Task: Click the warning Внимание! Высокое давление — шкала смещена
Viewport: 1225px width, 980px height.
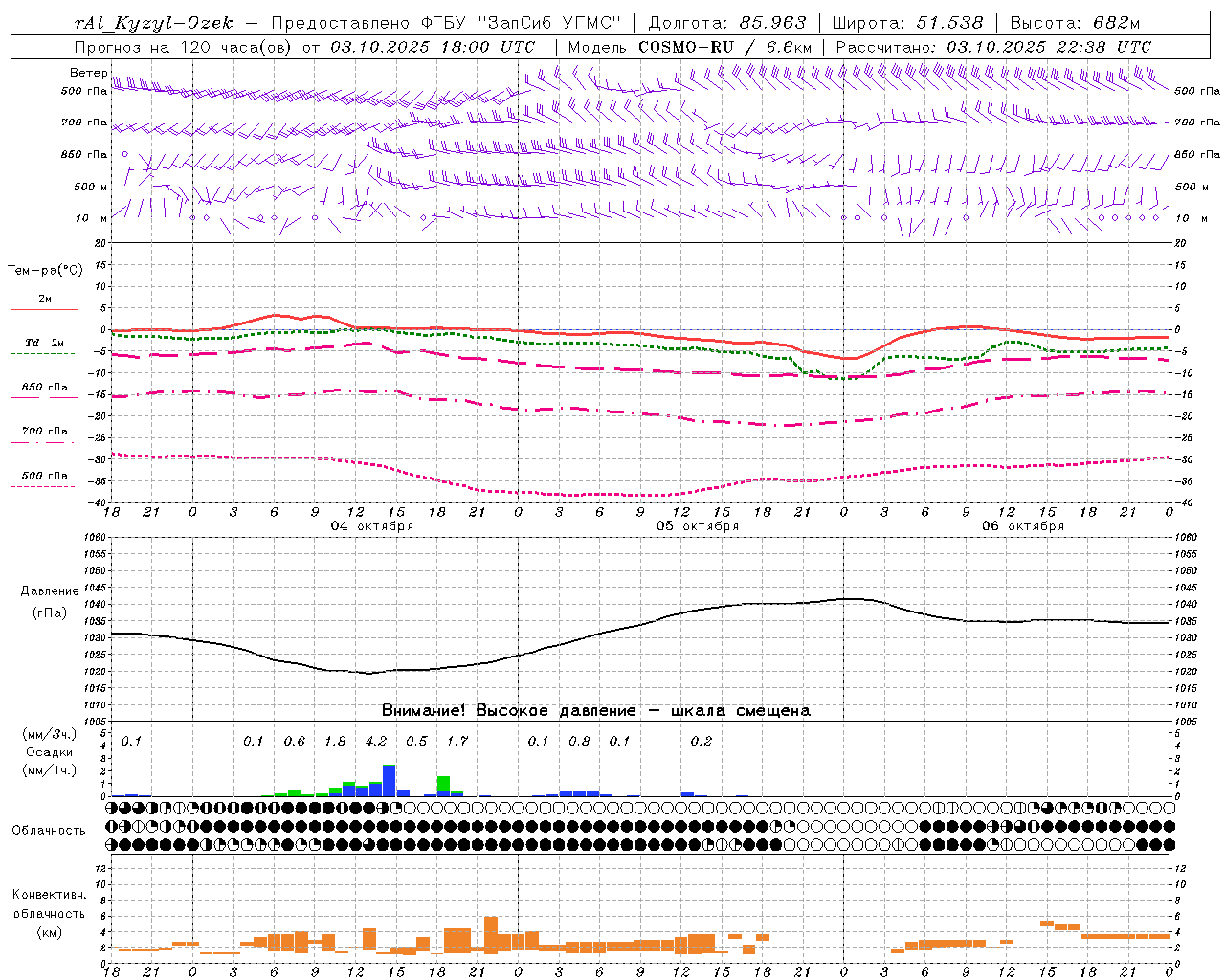Action: tap(595, 710)
